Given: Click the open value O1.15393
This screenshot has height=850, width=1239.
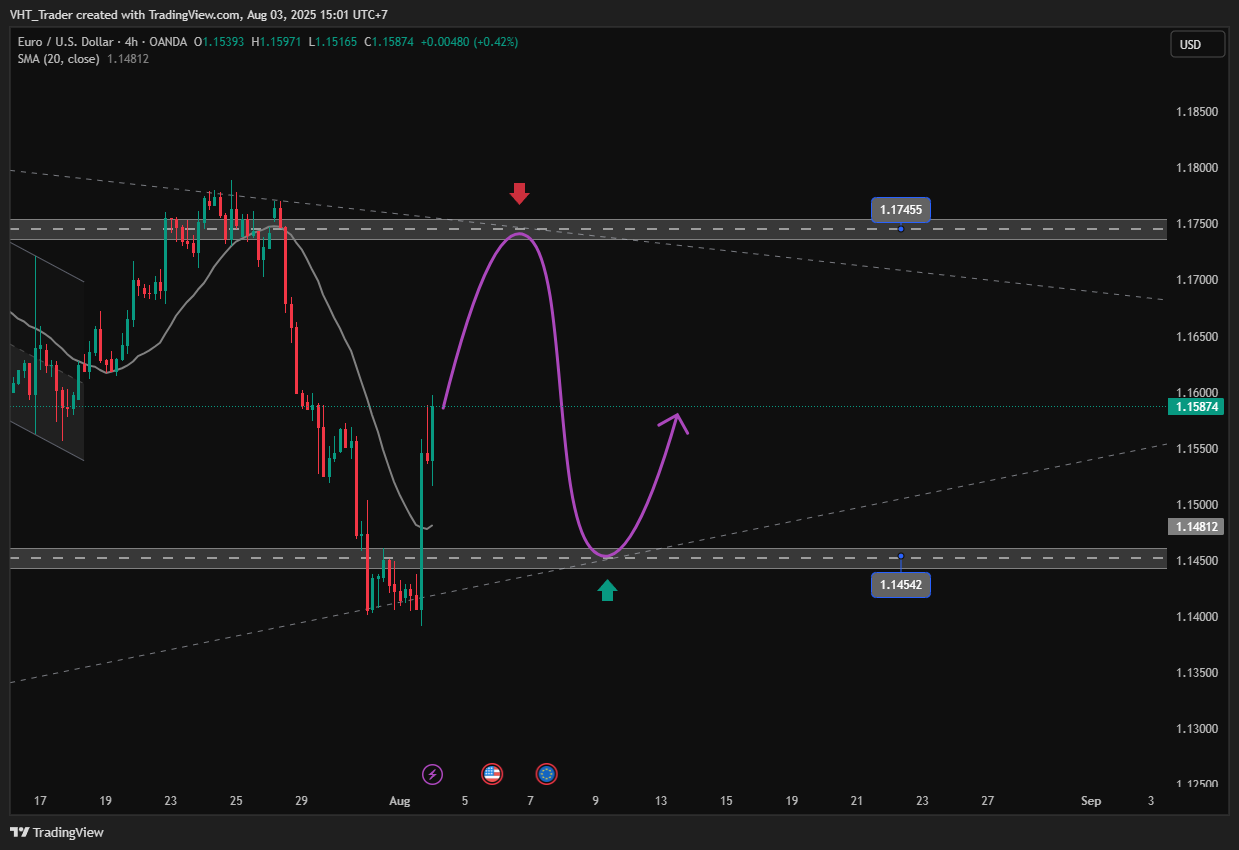Looking at the screenshot, I should [221, 42].
